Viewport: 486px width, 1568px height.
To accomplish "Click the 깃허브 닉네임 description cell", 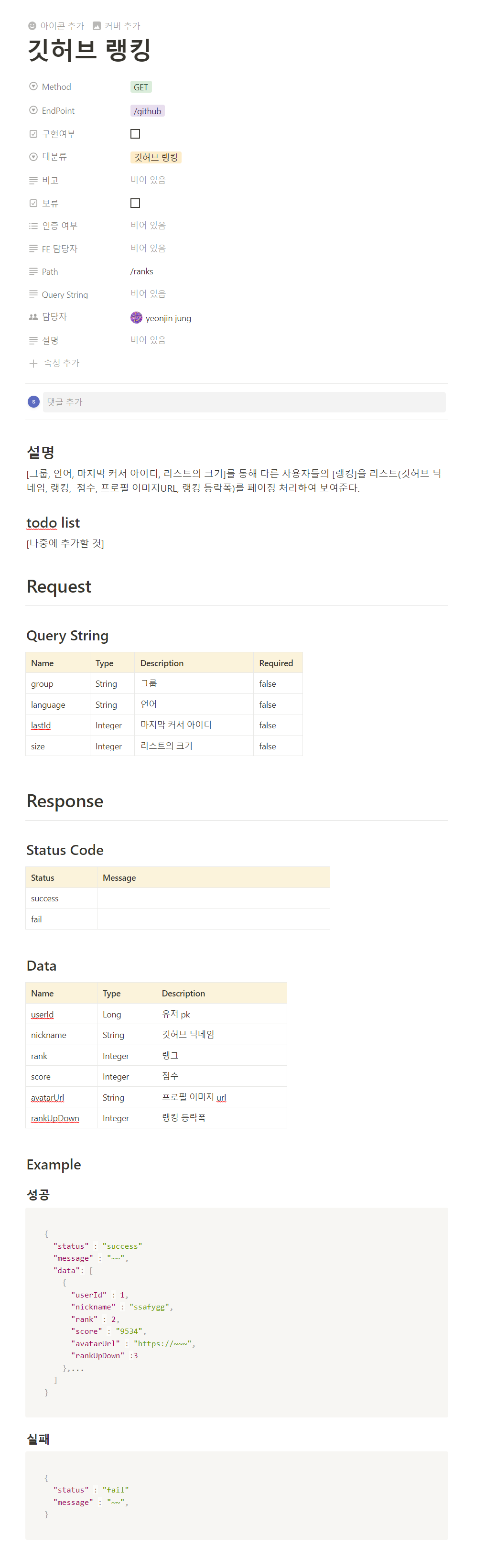I will coord(221,1035).
